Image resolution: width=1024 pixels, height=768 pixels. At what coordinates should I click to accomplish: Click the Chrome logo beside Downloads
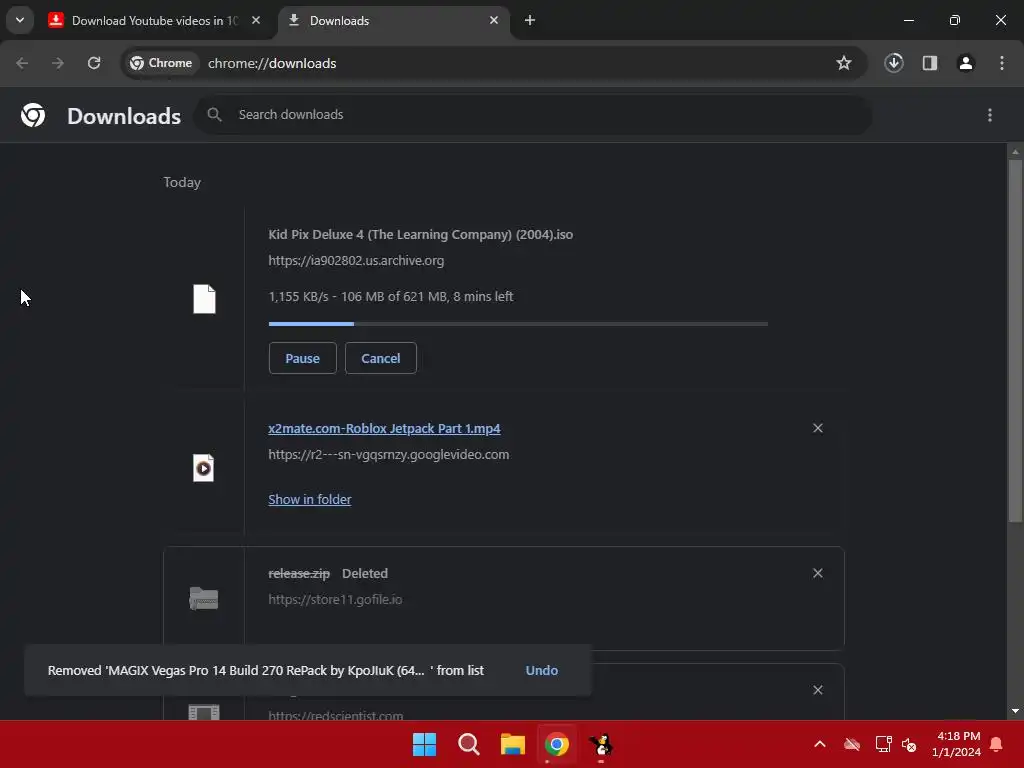33,115
